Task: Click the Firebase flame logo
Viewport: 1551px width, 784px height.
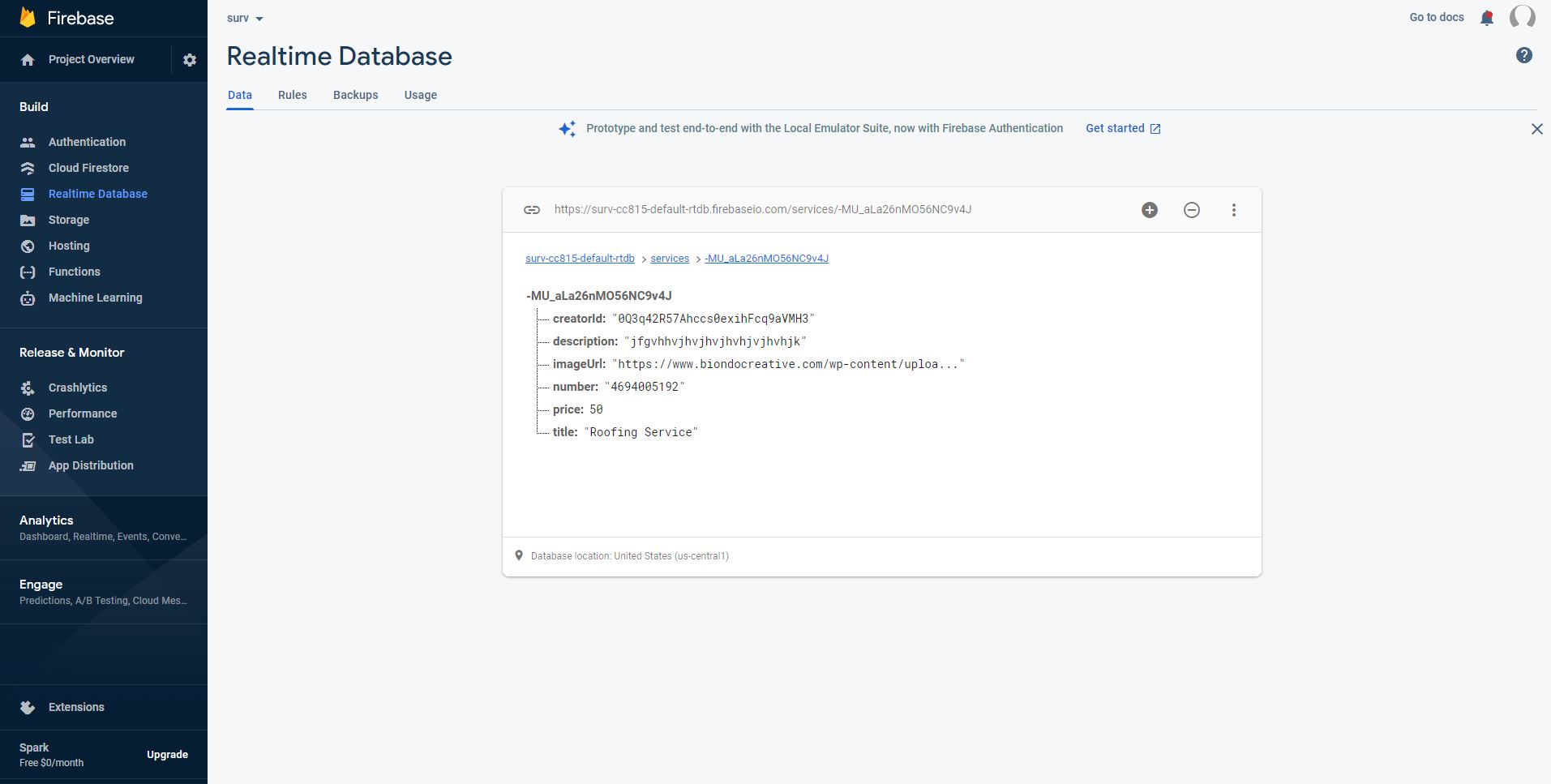Action: (x=28, y=18)
